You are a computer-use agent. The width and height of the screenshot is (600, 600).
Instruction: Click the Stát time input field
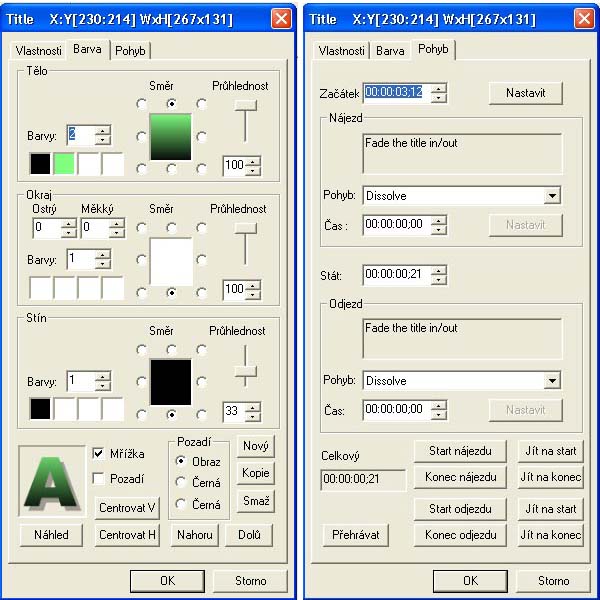click(x=395, y=274)
